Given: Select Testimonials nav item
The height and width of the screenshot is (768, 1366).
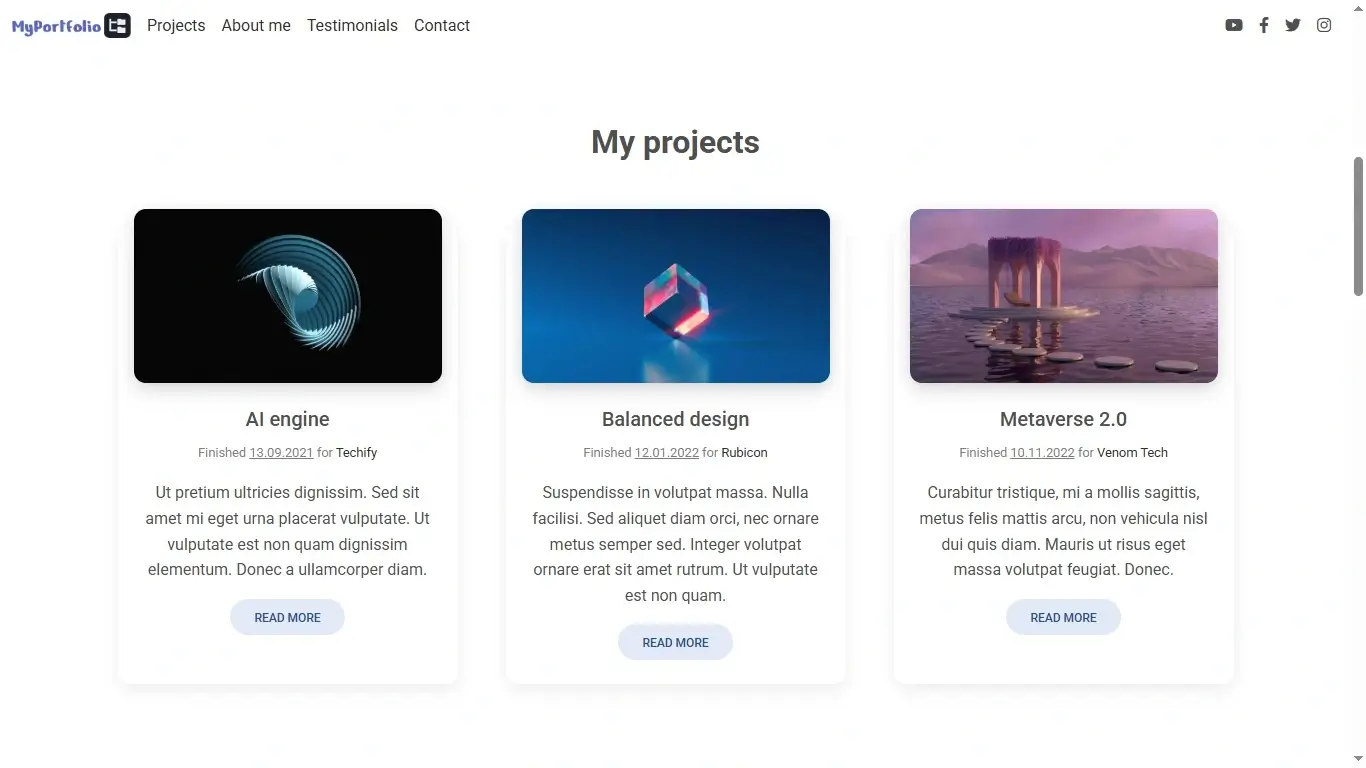Looking at the screenshot, I should 352,26.
